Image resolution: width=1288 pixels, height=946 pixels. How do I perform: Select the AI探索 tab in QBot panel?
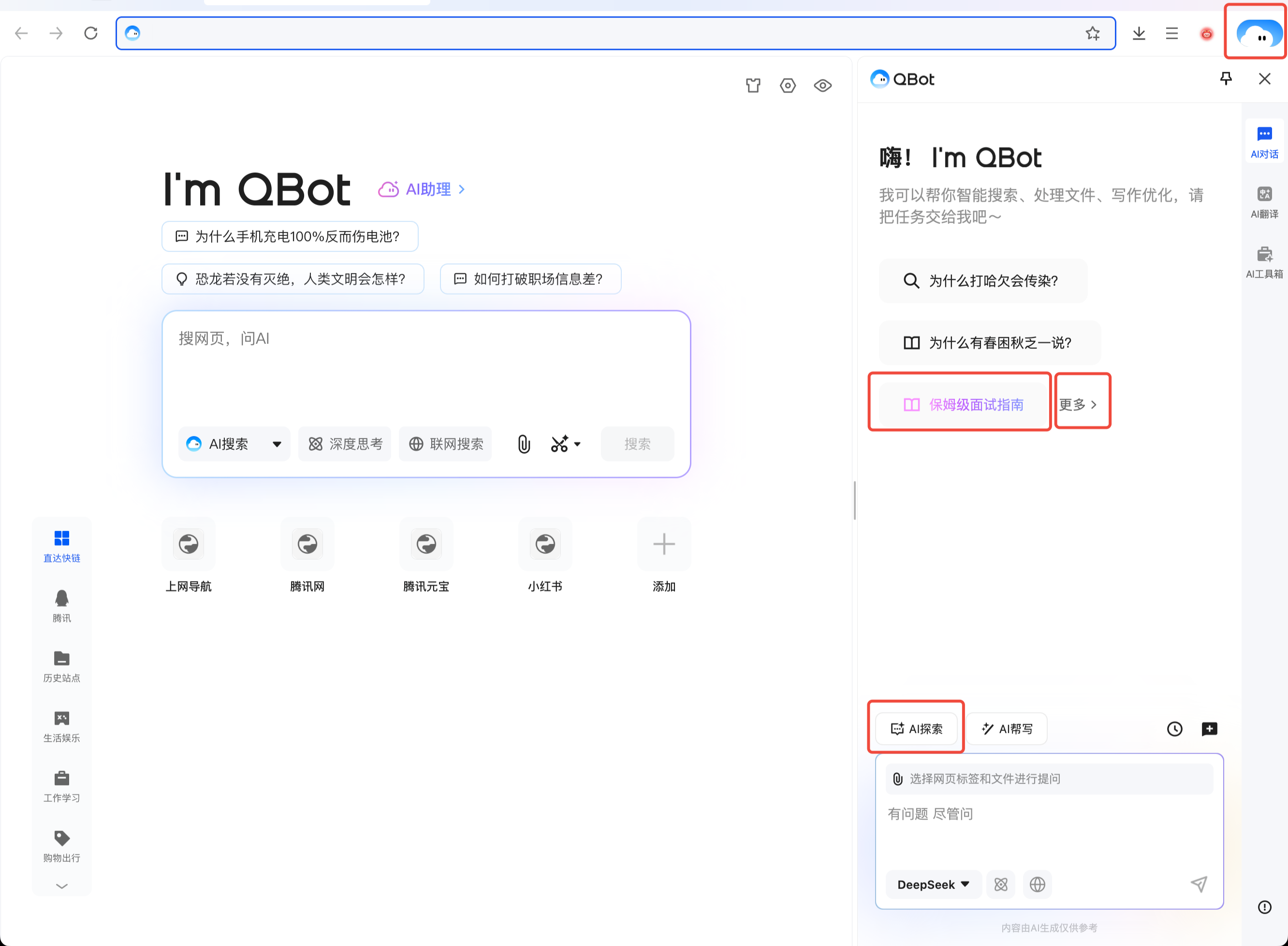click(x=916, y=728)
